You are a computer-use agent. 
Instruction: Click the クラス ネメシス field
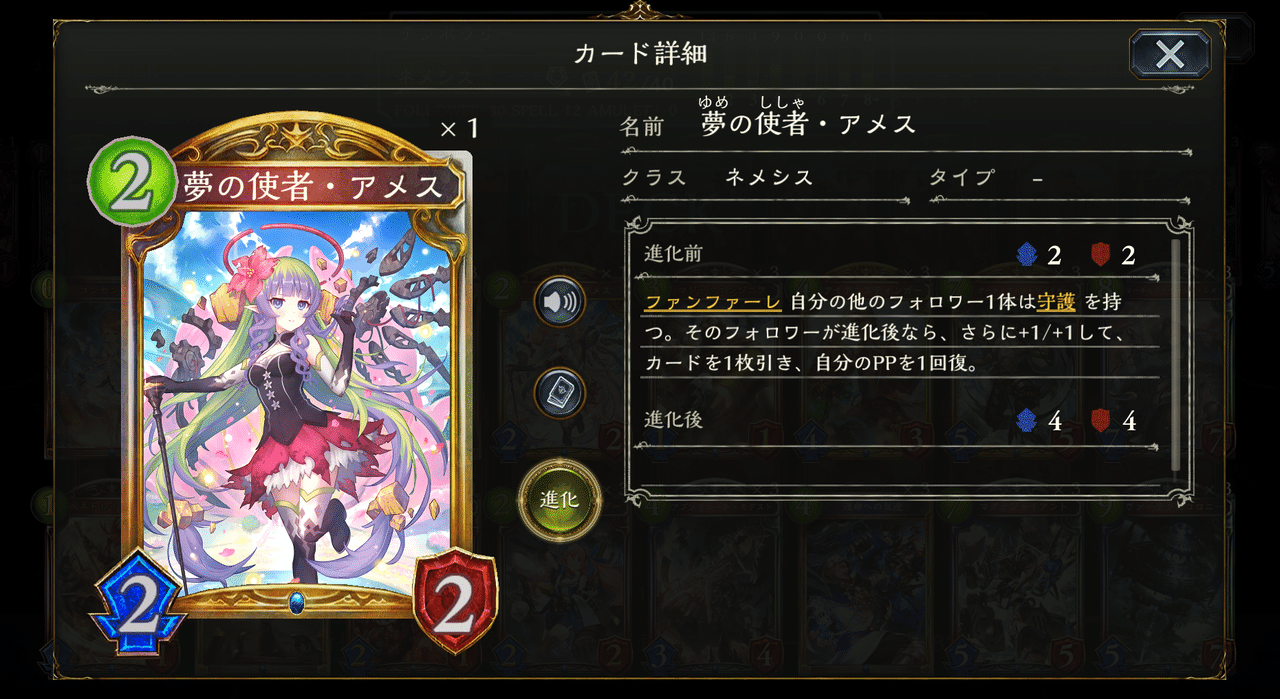[x=765, y=178]
